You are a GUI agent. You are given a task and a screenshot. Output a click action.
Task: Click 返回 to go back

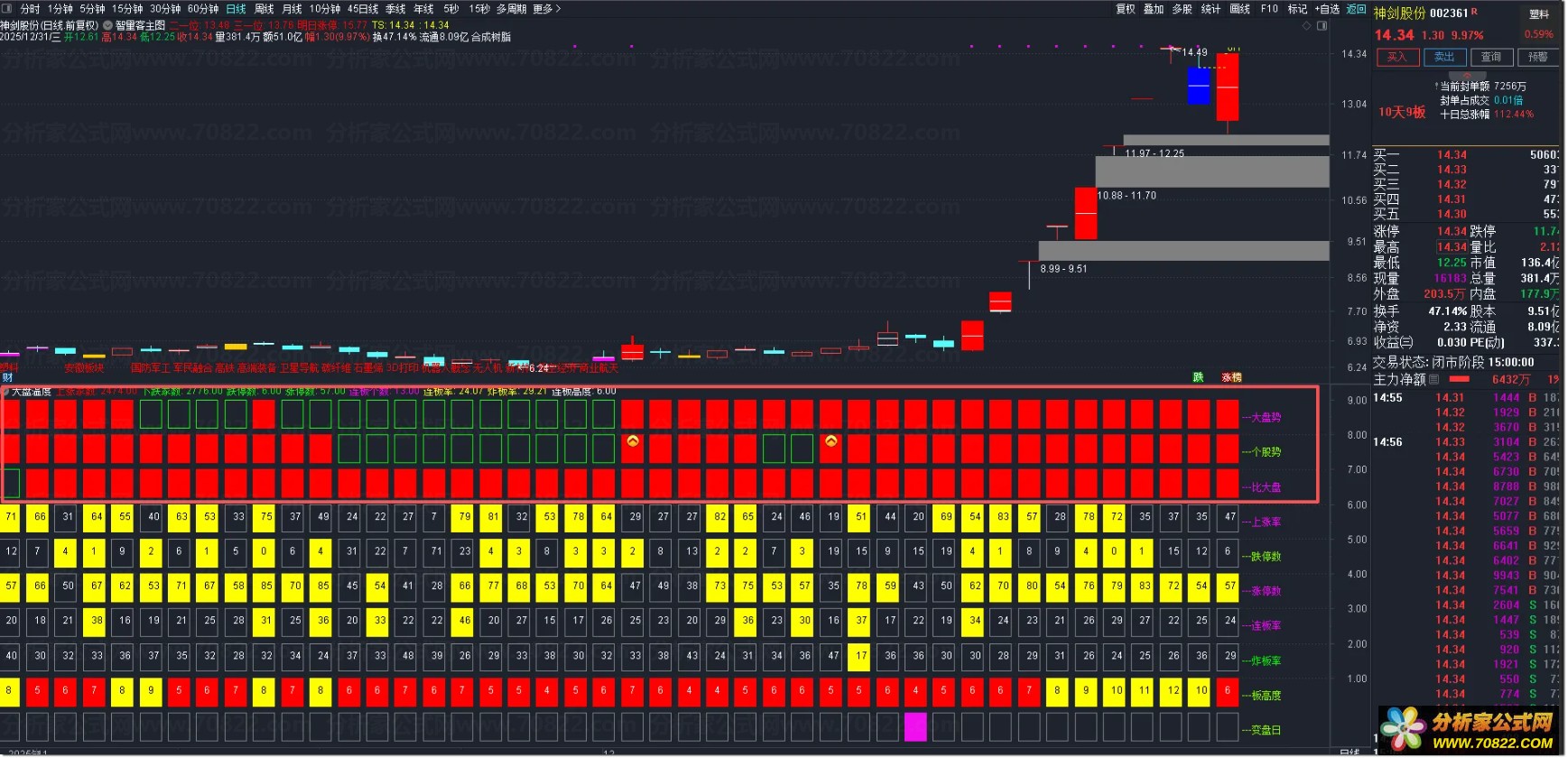(x=1356, y=8)
